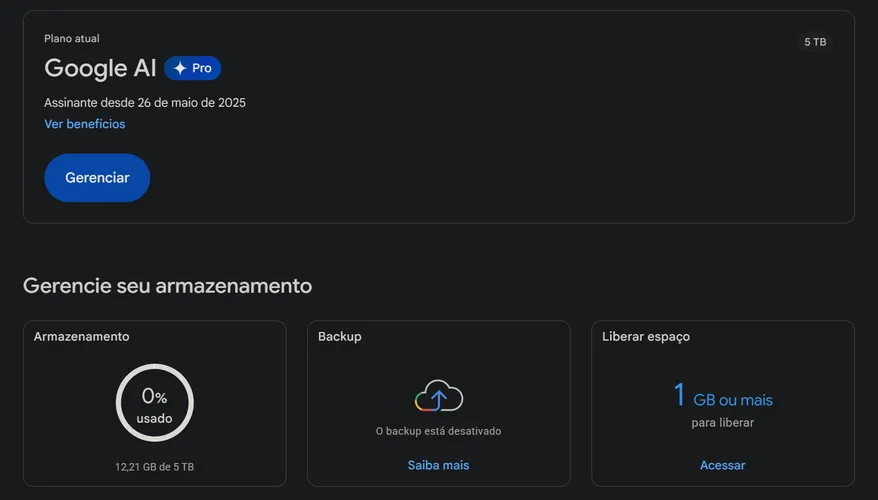Click the sparkle star icon in Pro badge
This screenshot has height=500, width=878.
tap(180, 68)
